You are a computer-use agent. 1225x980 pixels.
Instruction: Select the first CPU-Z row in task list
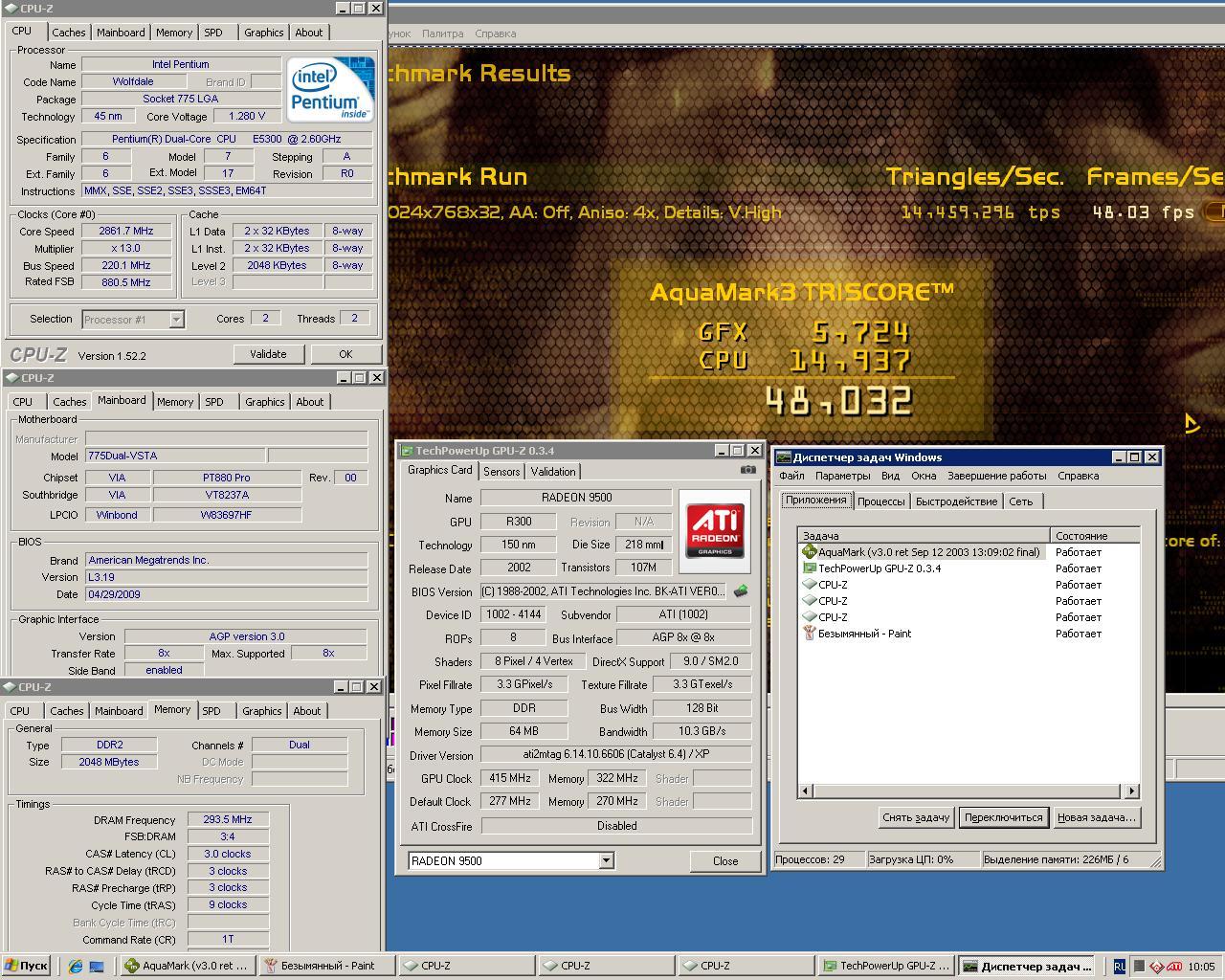(x=969, y=585)
